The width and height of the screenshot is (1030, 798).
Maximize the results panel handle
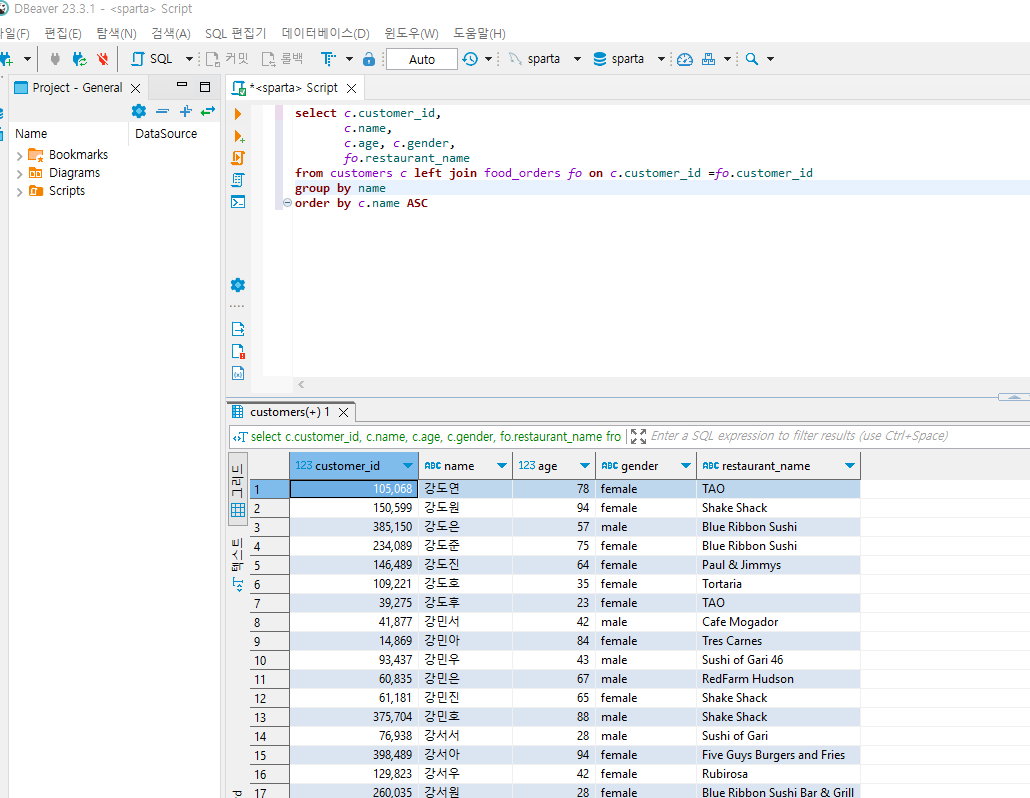point(1014,397)
